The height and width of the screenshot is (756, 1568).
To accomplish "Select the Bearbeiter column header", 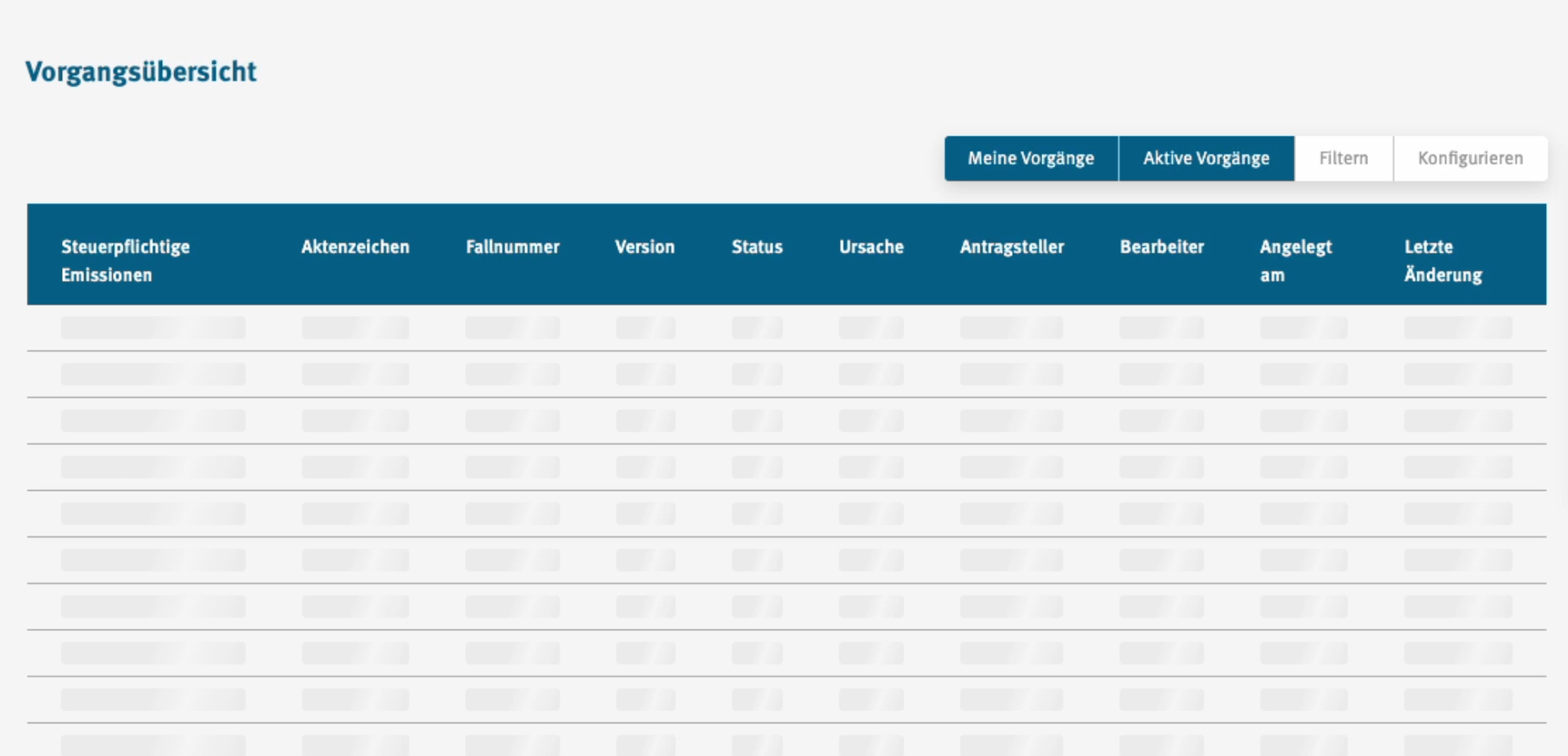I will pos(1161,247).
